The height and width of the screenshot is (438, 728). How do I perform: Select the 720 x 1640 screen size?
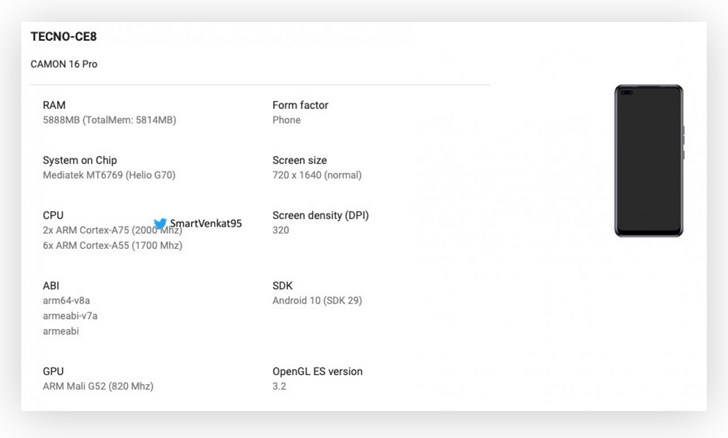tap(317, 175)
